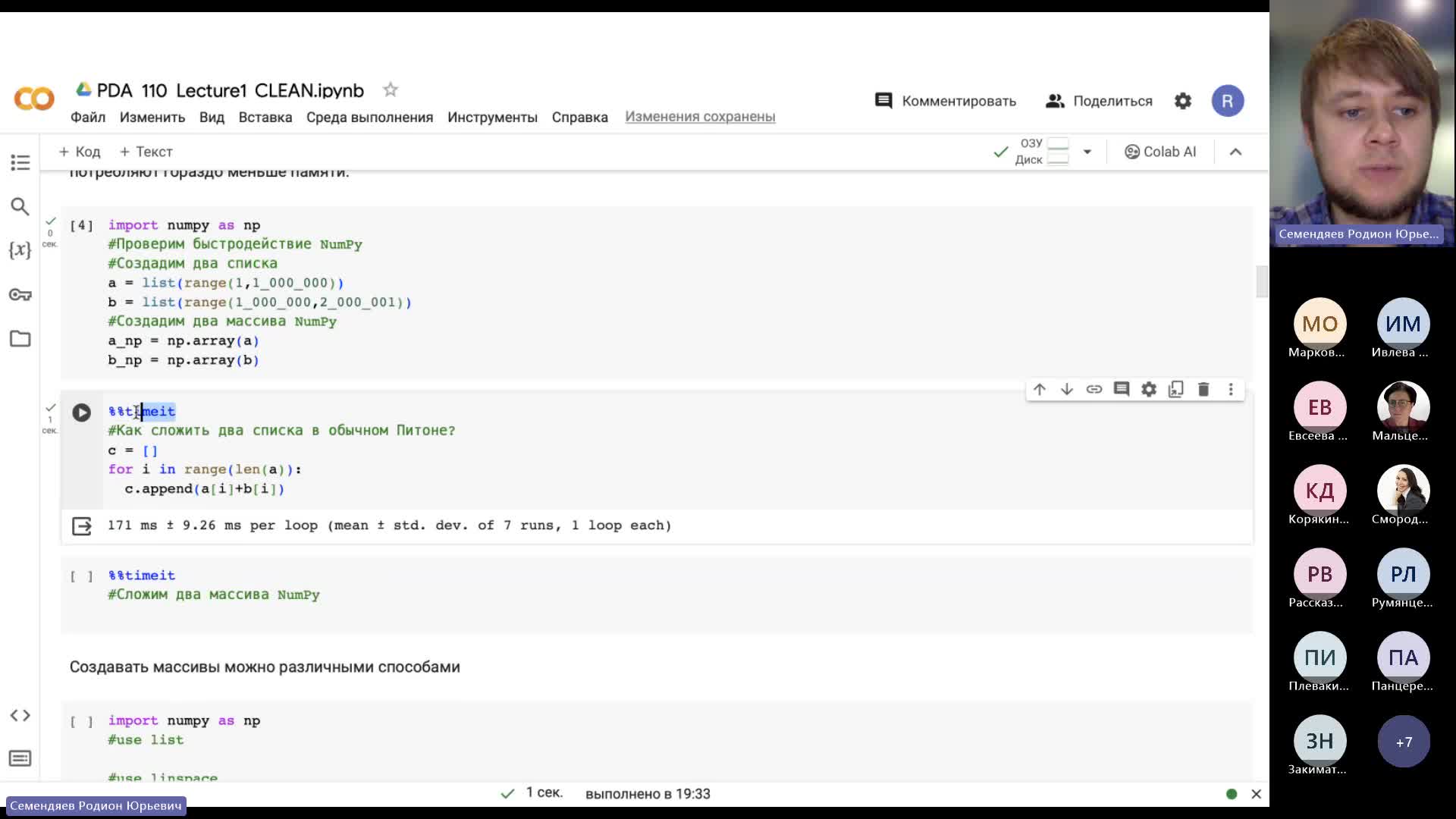The width and height of the screenshot is (1456, 819).
Task: Mirror cell in tab icon
Action: 1176,389
